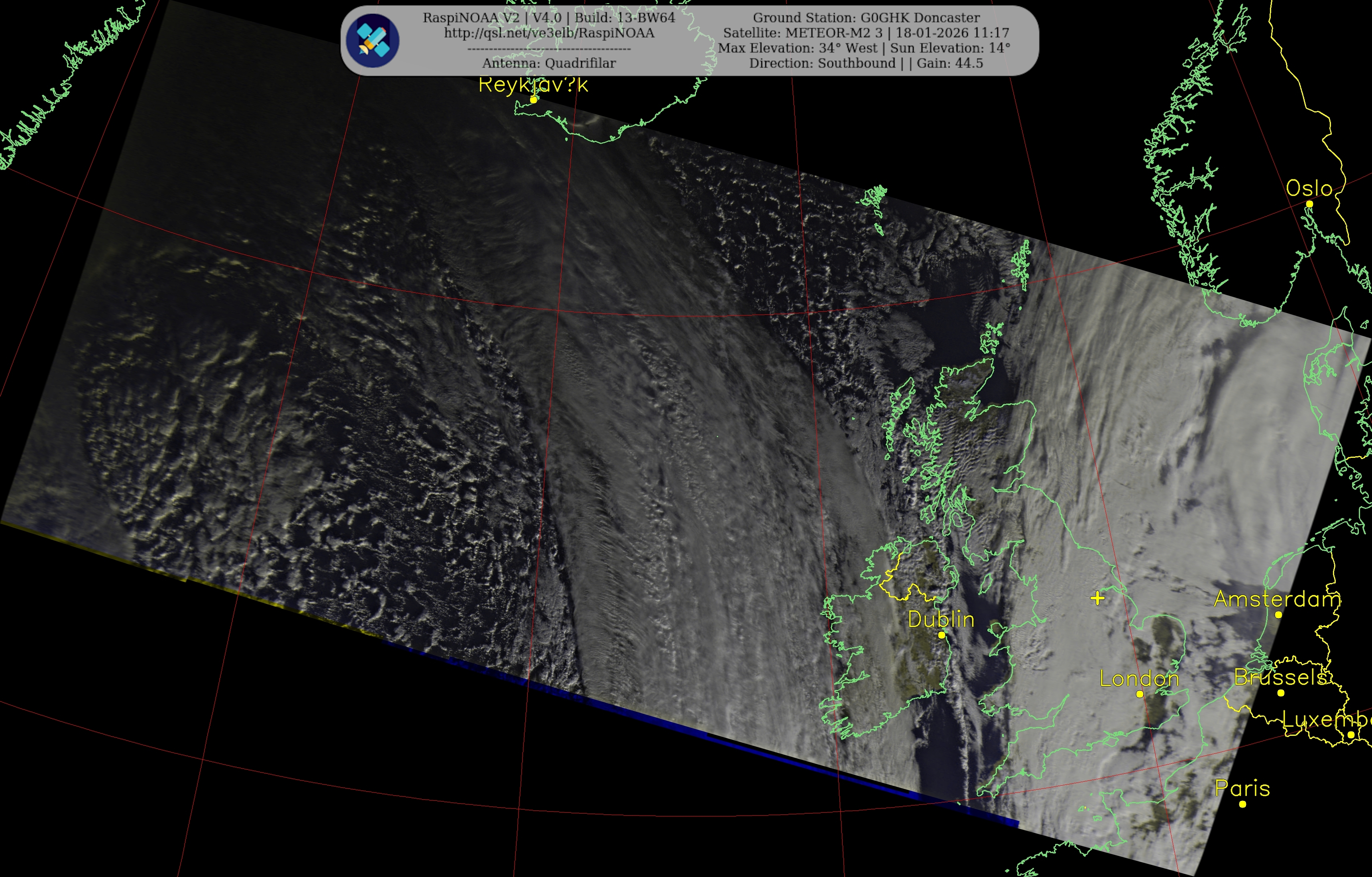Click the Ground Station G0GHK Doncaster text
1372x877 pixels.
[x=866, y=18]
